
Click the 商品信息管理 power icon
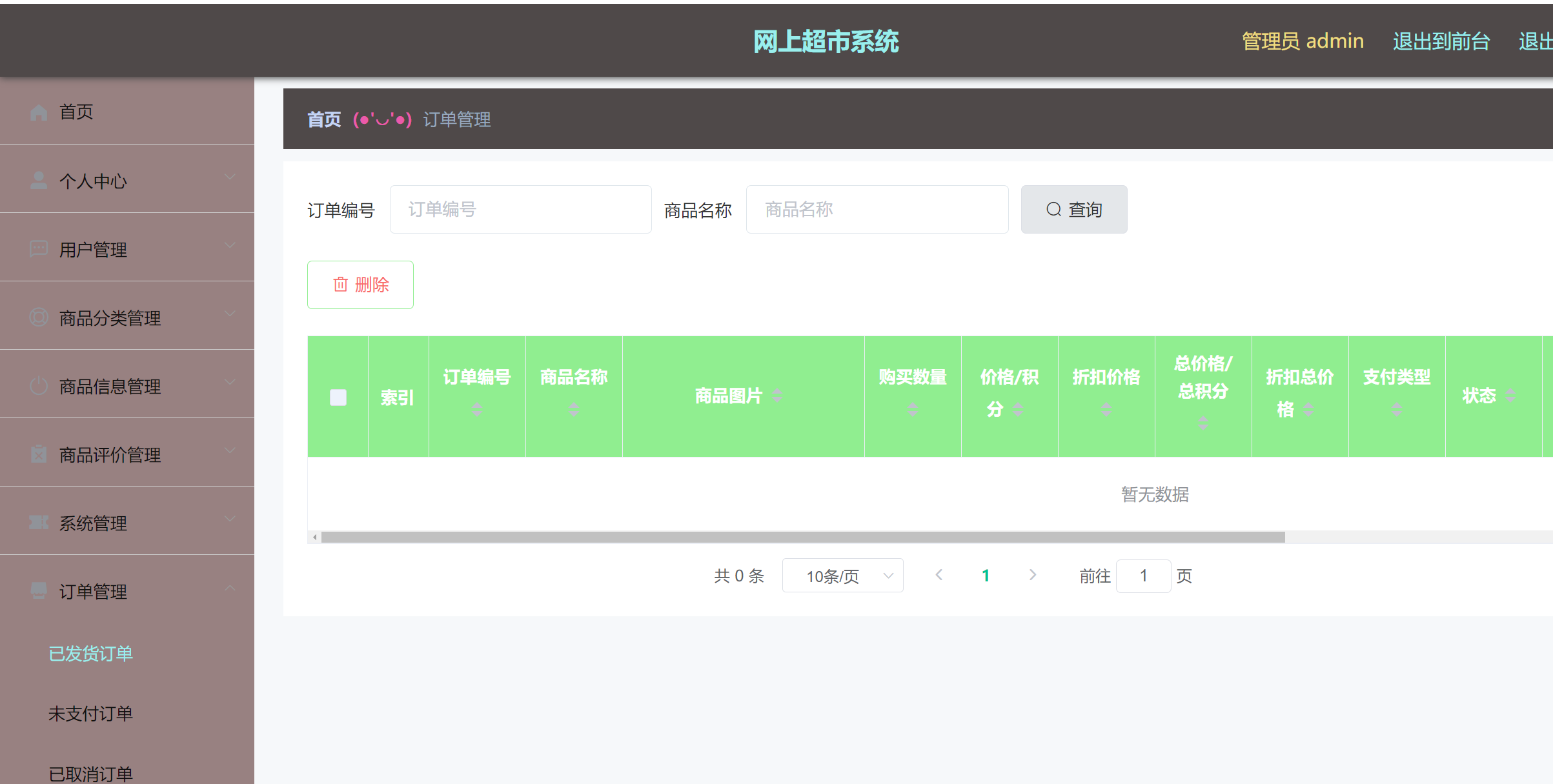point(38,386)
